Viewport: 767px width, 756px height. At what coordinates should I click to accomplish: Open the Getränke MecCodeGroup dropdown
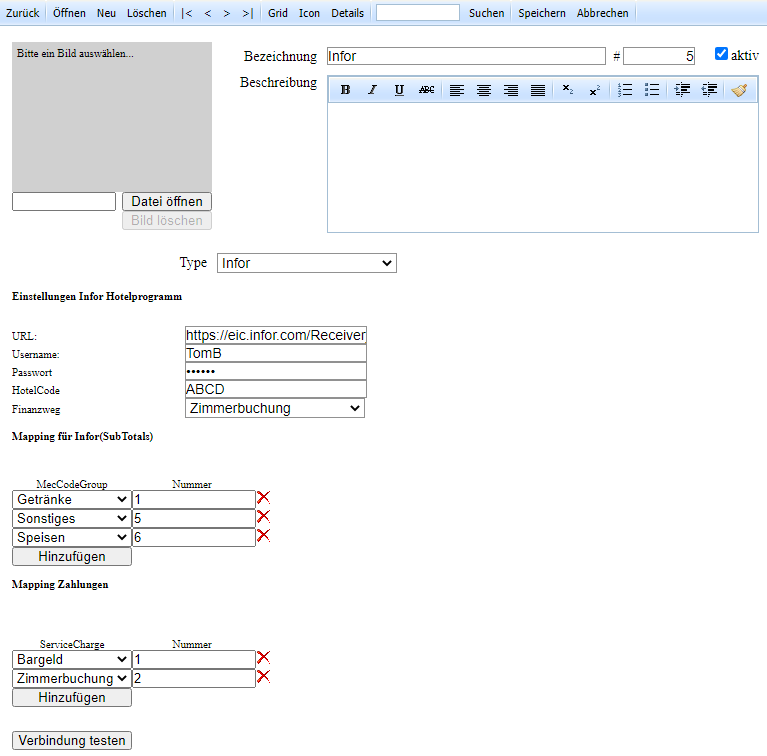click(72, 499)
